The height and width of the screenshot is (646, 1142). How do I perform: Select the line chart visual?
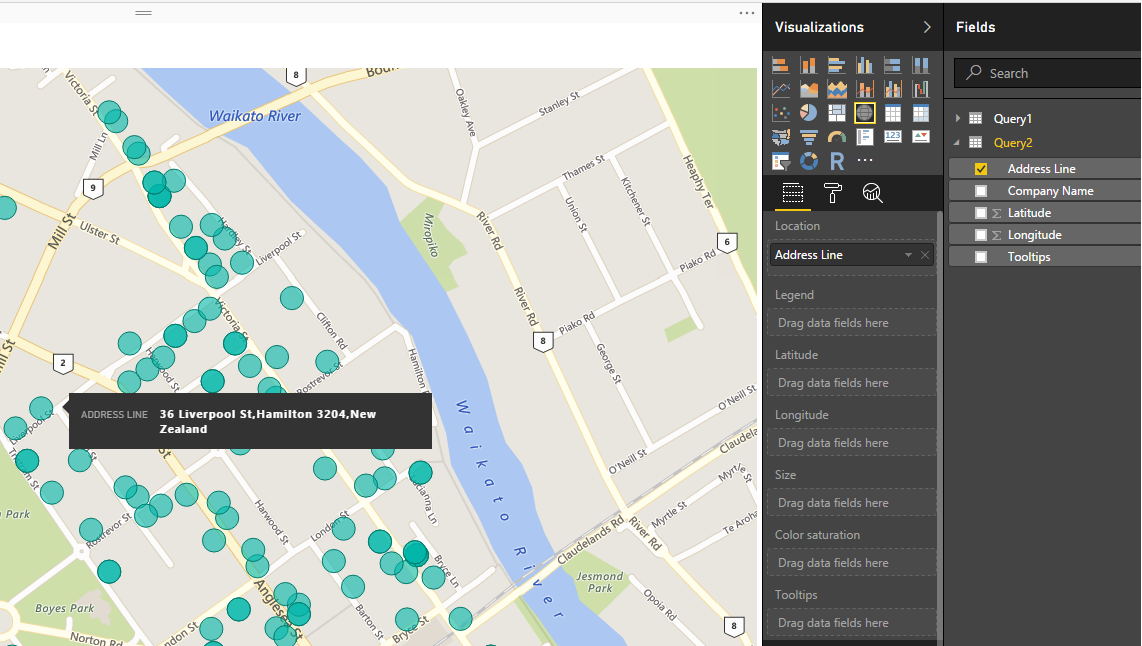click(x=780, y=90)
